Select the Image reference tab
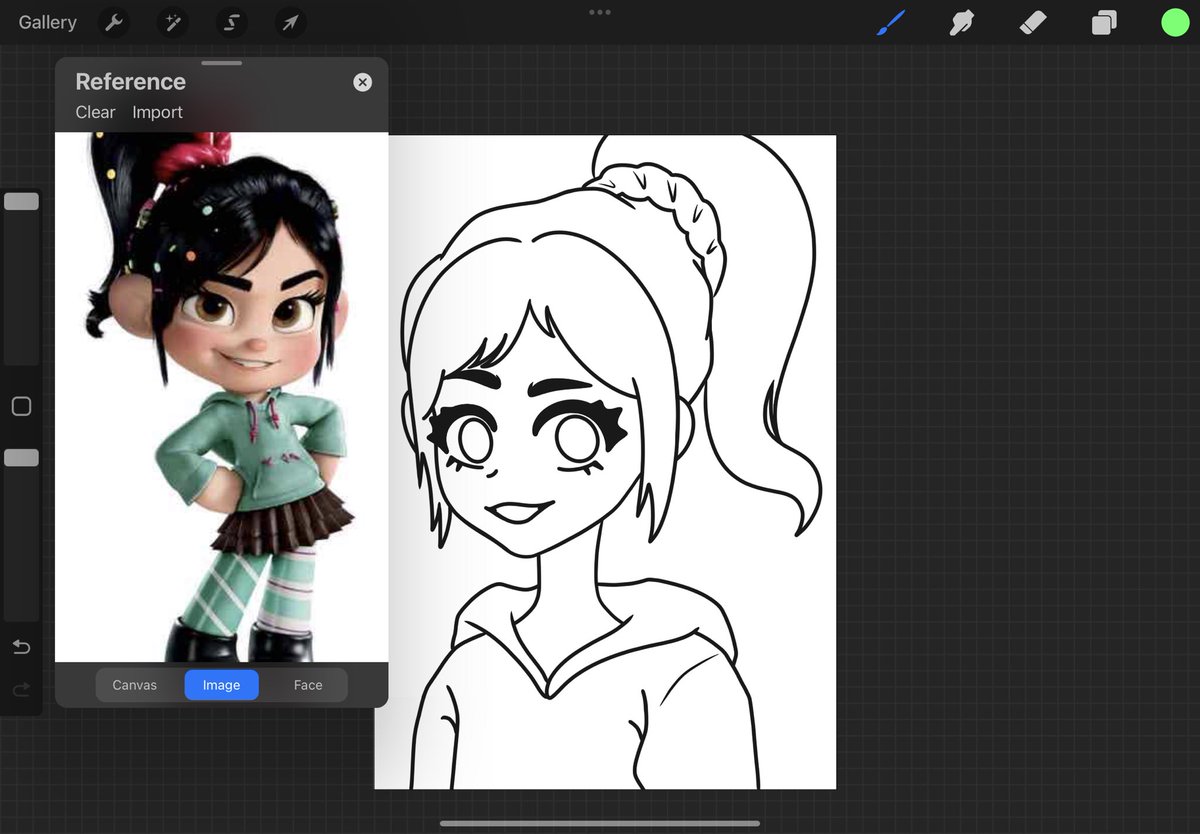Screen dimensions: 1200x834 [x=221, y=685]
